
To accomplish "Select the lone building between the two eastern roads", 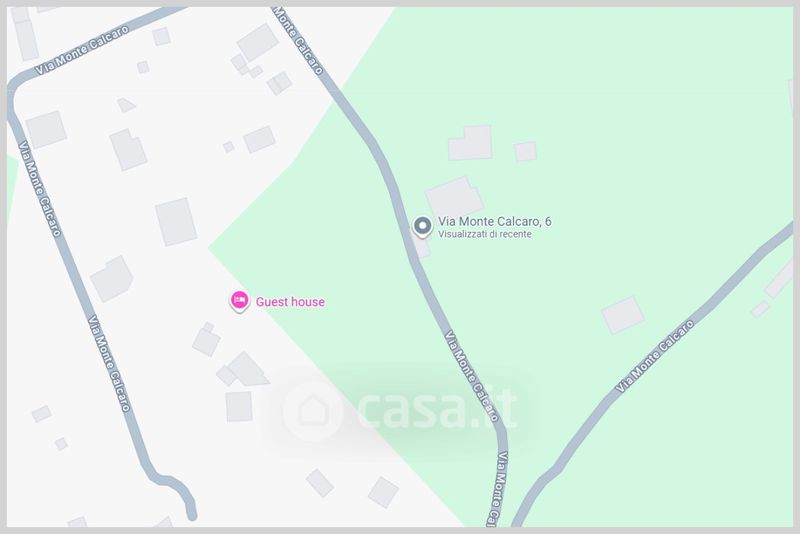I will click(x=623, y=315).
